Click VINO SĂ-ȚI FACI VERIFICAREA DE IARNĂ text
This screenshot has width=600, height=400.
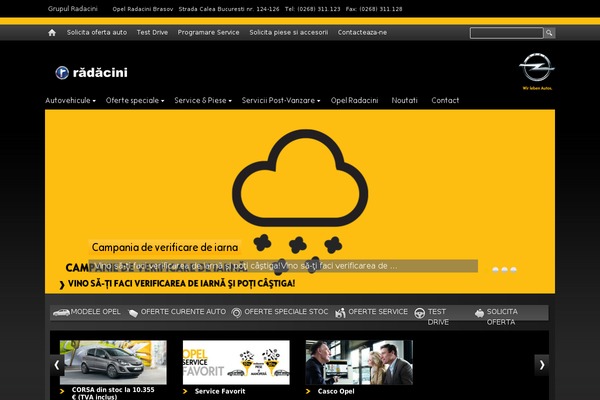[x=181, y=284]
